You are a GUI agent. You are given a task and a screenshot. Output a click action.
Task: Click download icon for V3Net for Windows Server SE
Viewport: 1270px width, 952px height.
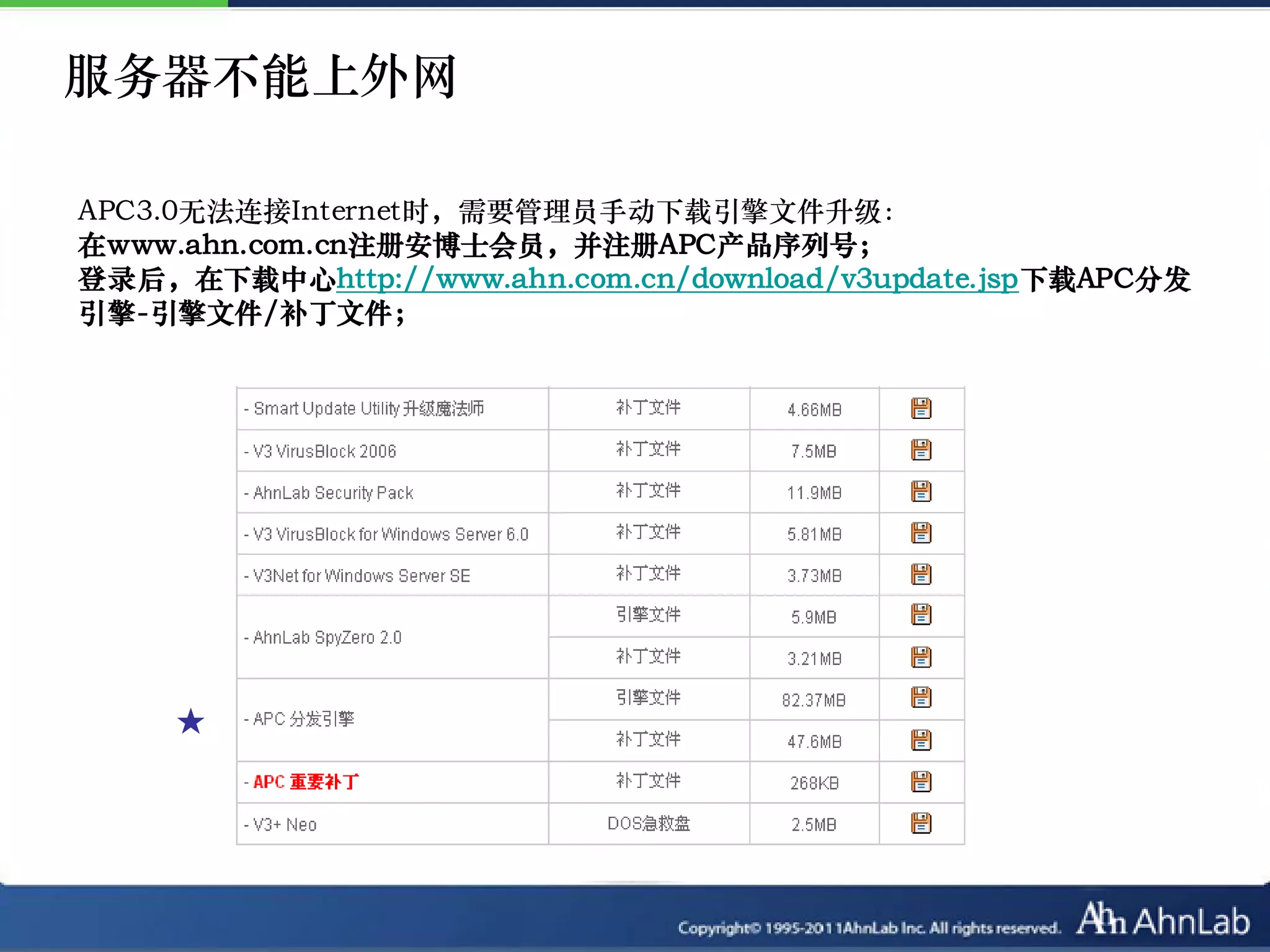pos(921,575)
